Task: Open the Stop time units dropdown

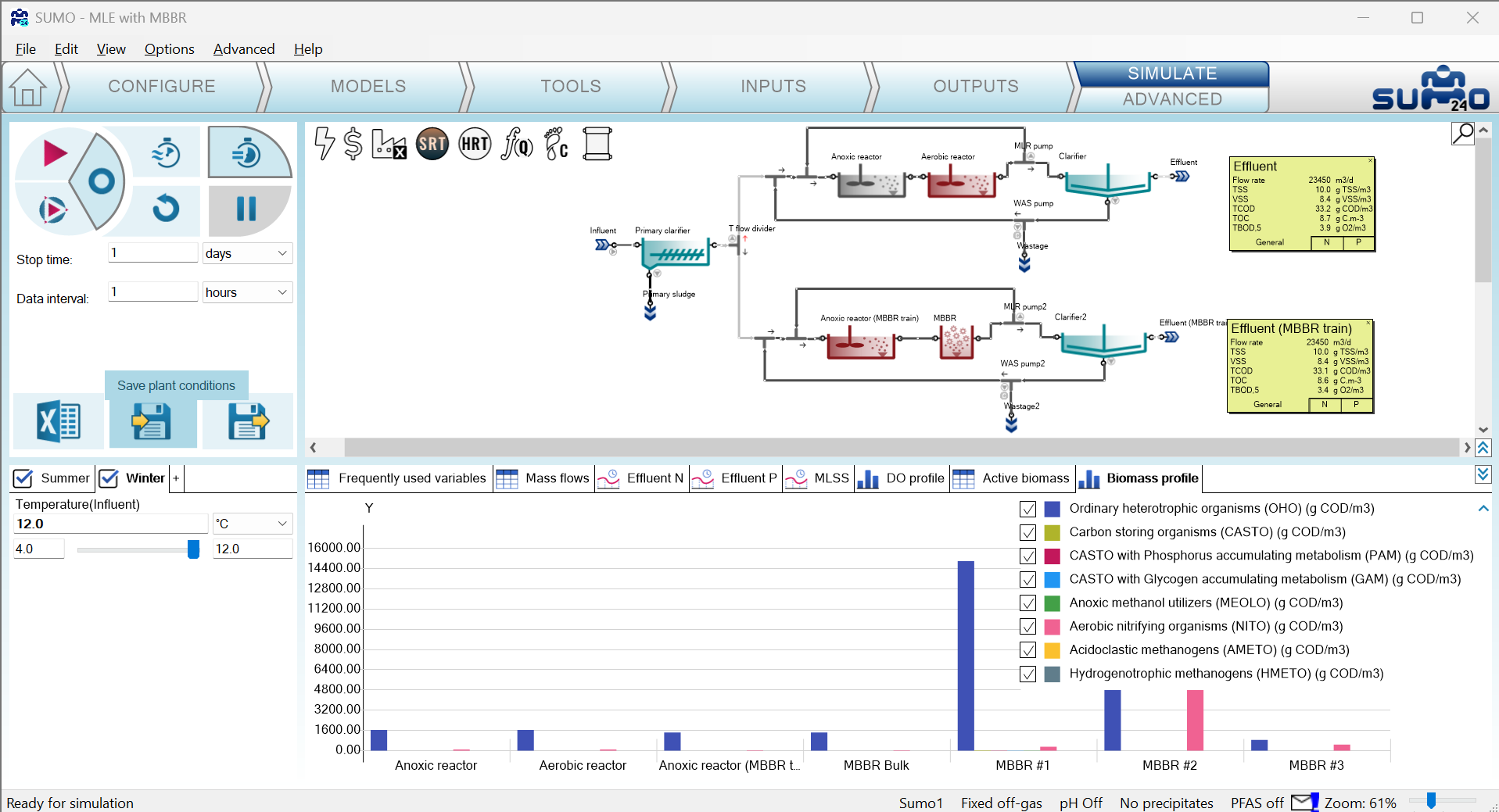Action: tap(247, 253)
